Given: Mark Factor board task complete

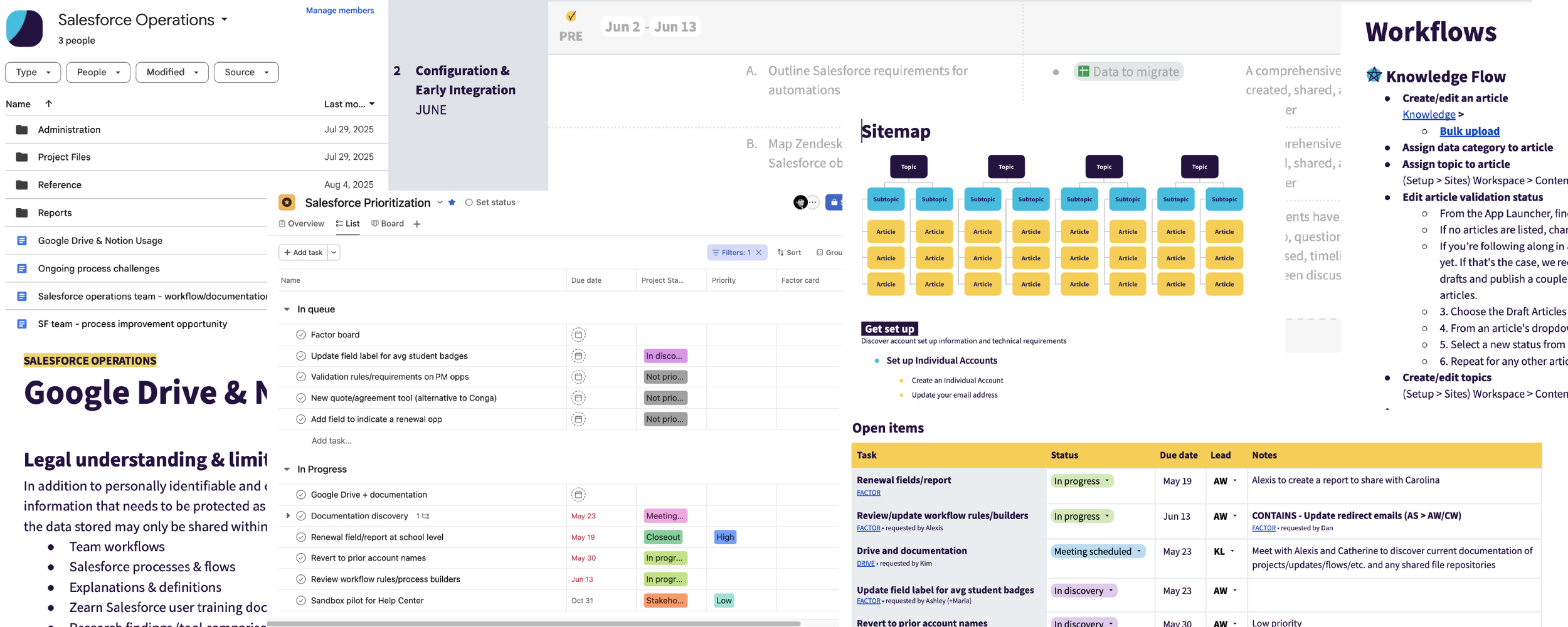Looking at the screenshot, I should coord(301,335).
